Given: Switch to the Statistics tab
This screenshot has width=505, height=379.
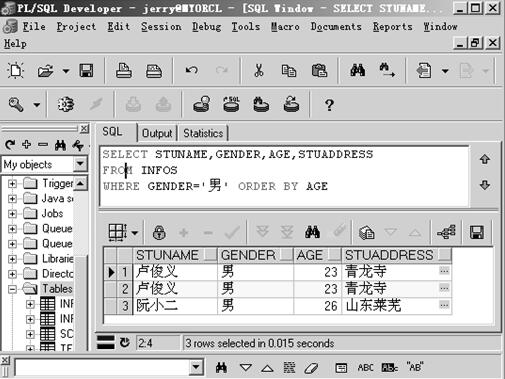Looking at the screenshot, I should pyautogui.click(x=203, y=133).
